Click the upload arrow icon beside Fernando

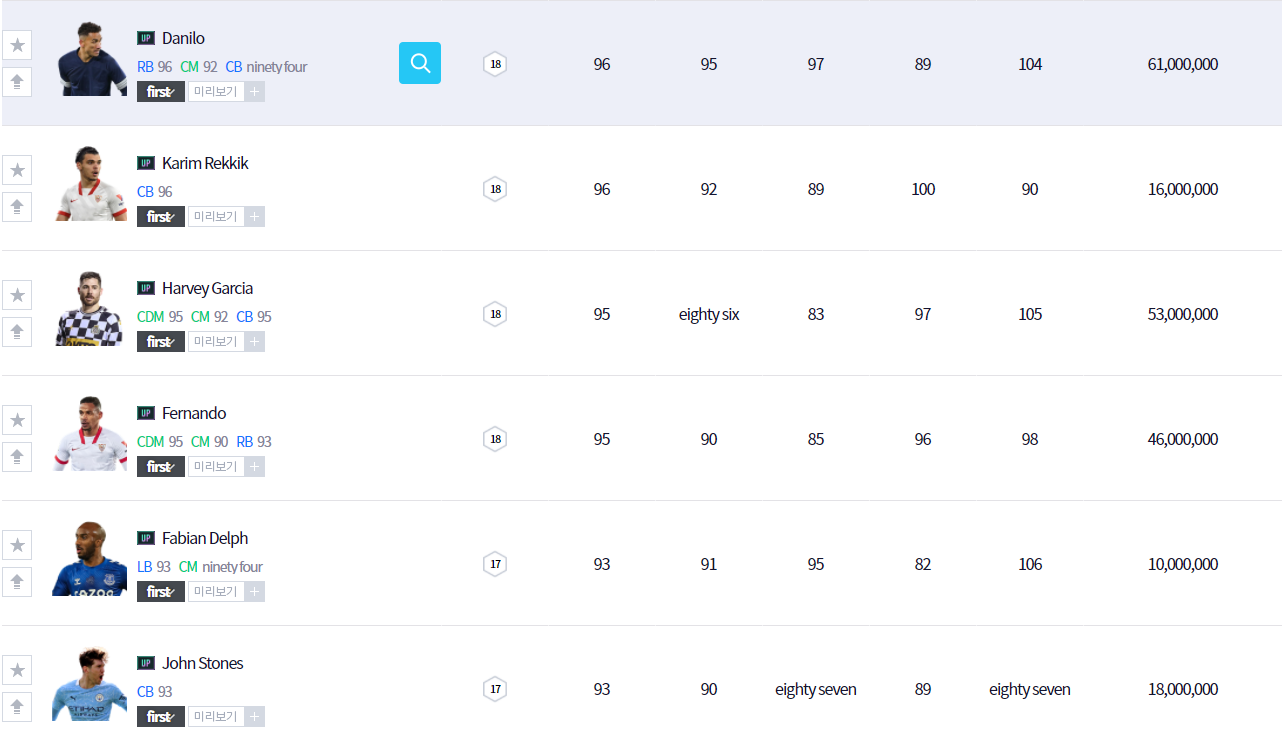coord(17,456)
